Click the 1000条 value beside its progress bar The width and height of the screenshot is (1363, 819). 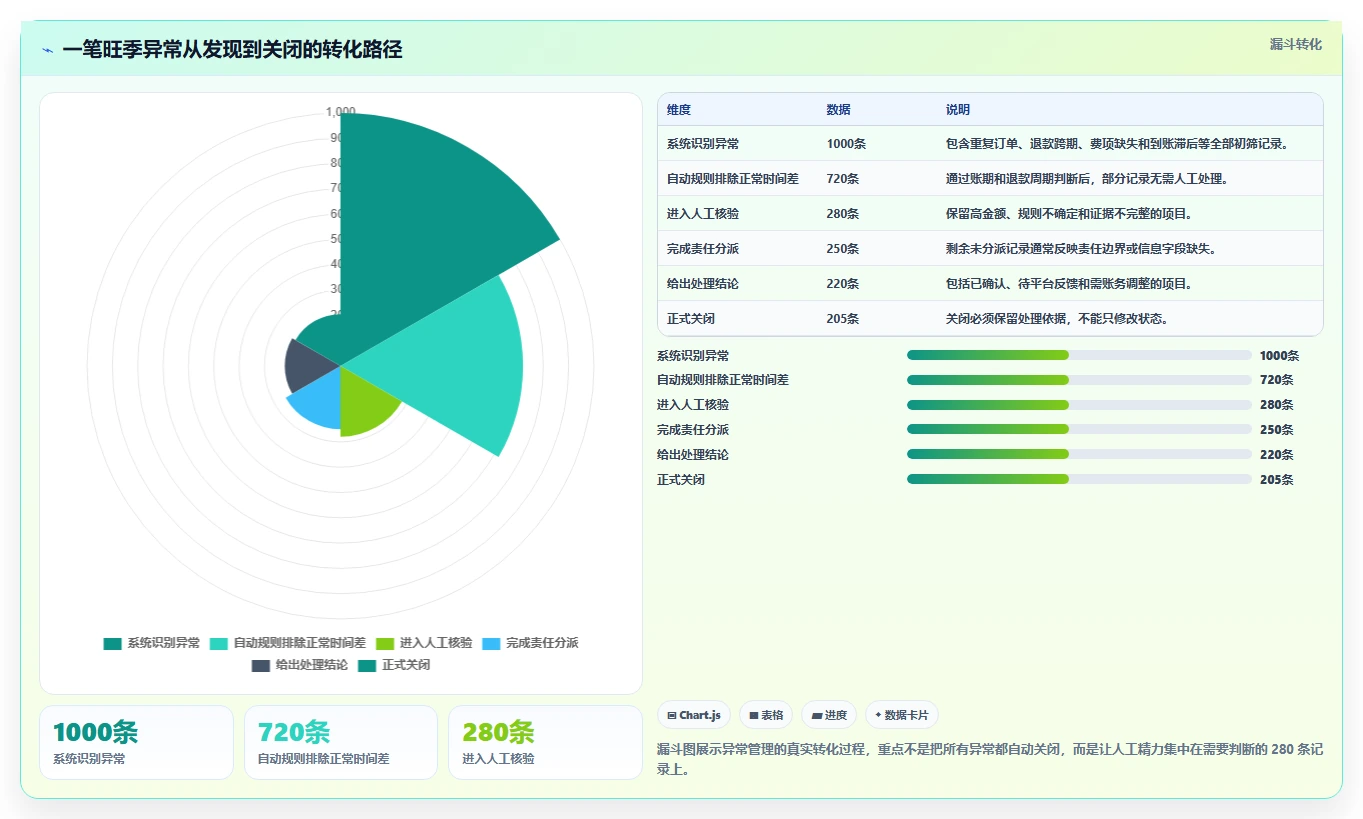1280,355
